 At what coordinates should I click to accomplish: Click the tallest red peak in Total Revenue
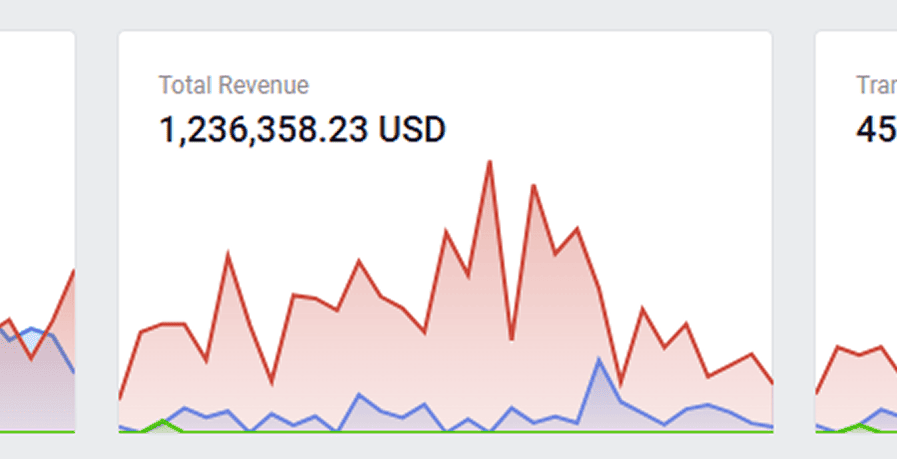click(x=490, y=162)
